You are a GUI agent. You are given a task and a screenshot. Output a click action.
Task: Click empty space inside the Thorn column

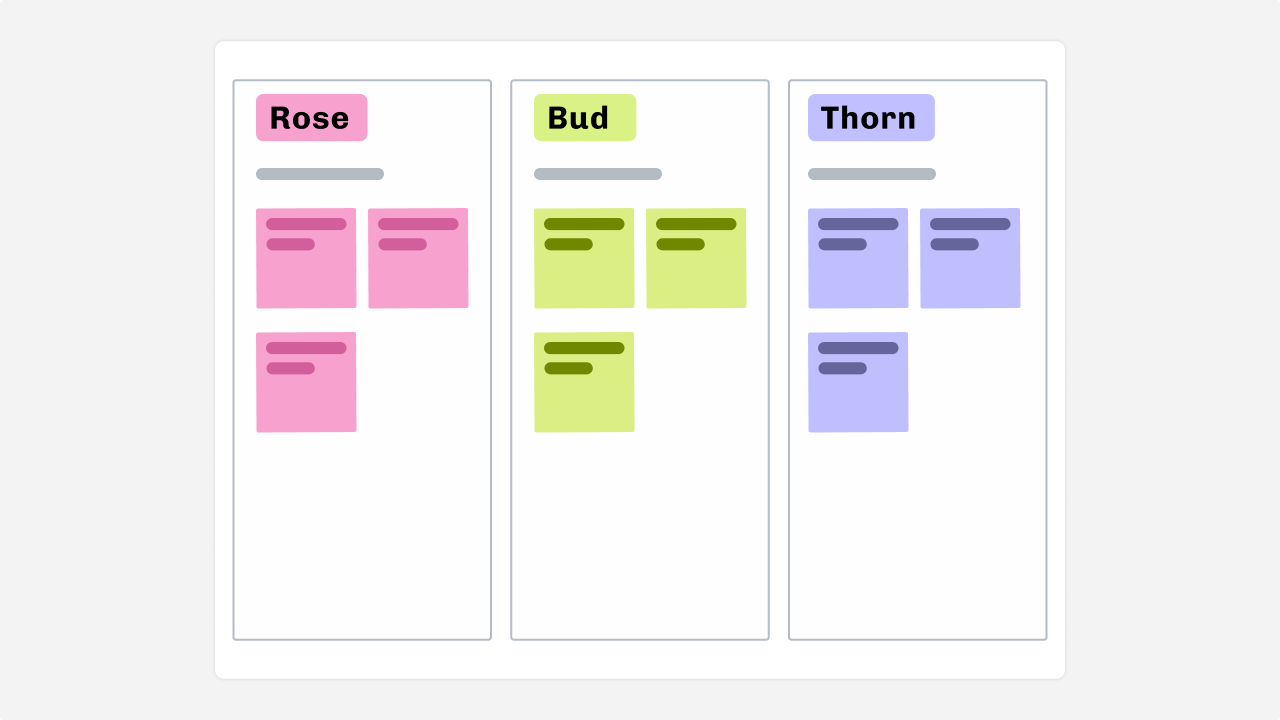point(918,540)
